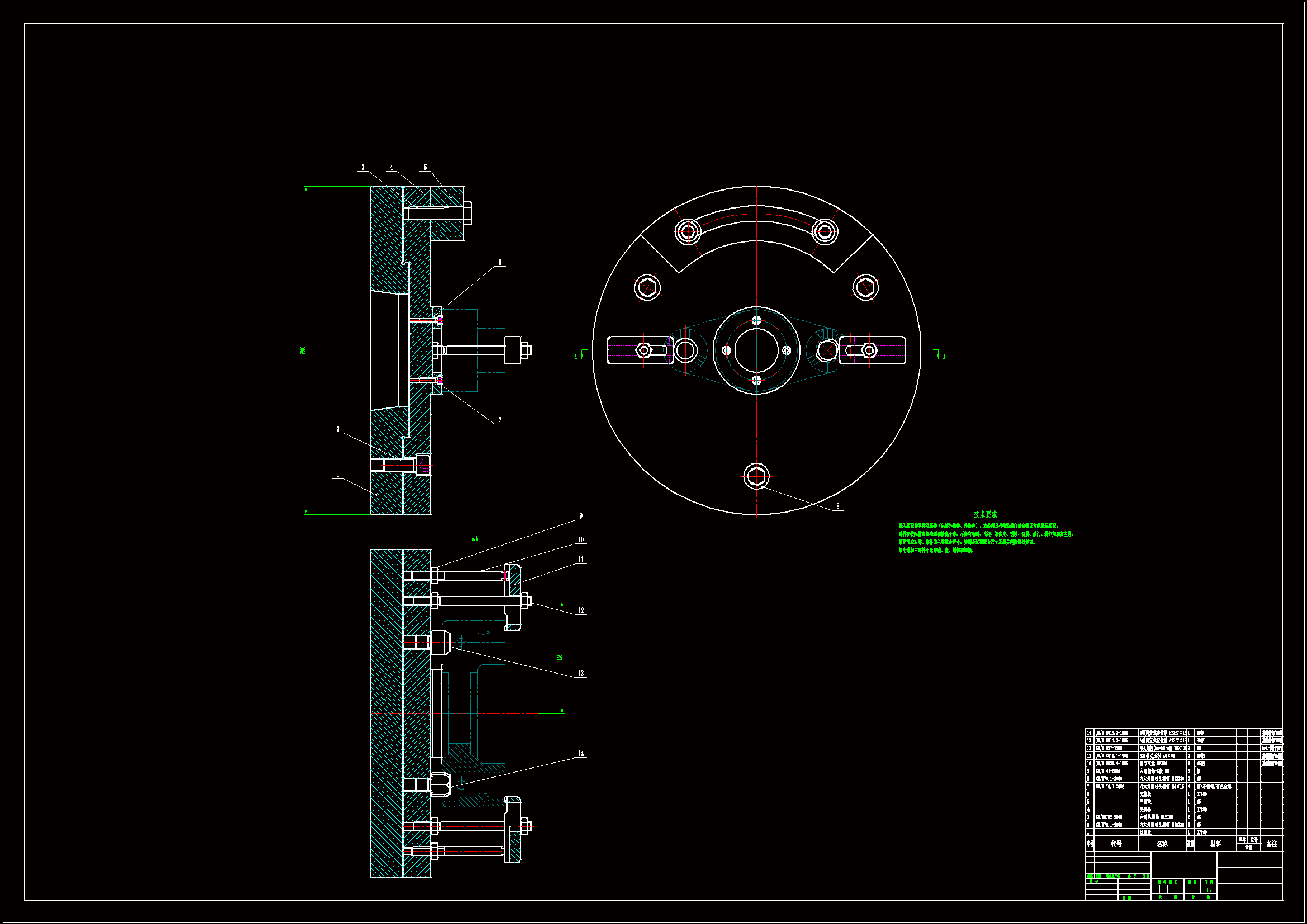The width and height of the screenshot is (1307, 924).
Task: Click the part callout number 7
Action: 500,420
